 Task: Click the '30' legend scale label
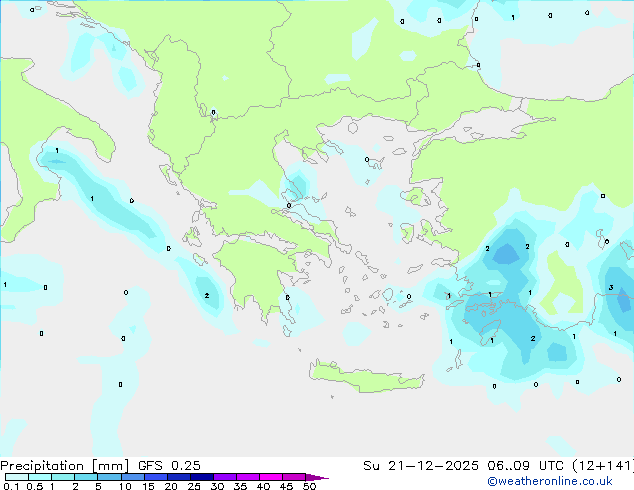(218, 486)
